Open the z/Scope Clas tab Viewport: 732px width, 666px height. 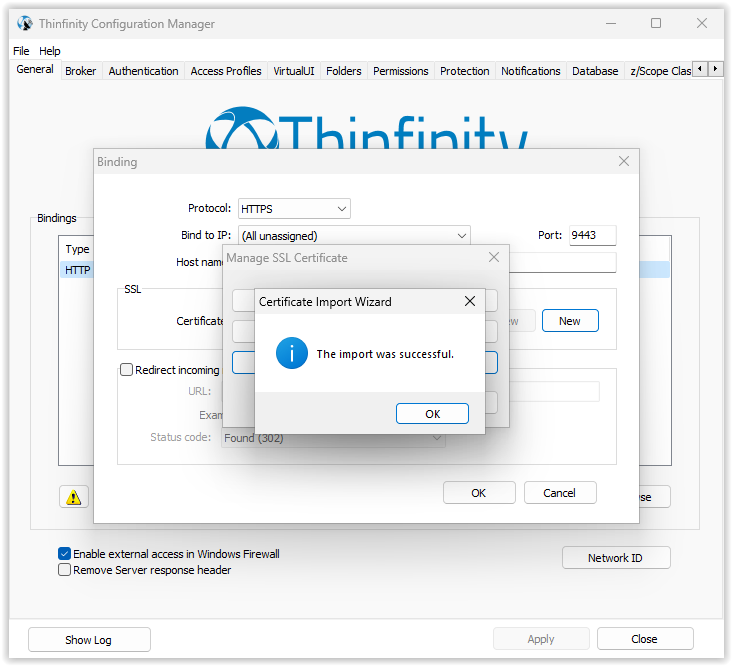point(659,71)
